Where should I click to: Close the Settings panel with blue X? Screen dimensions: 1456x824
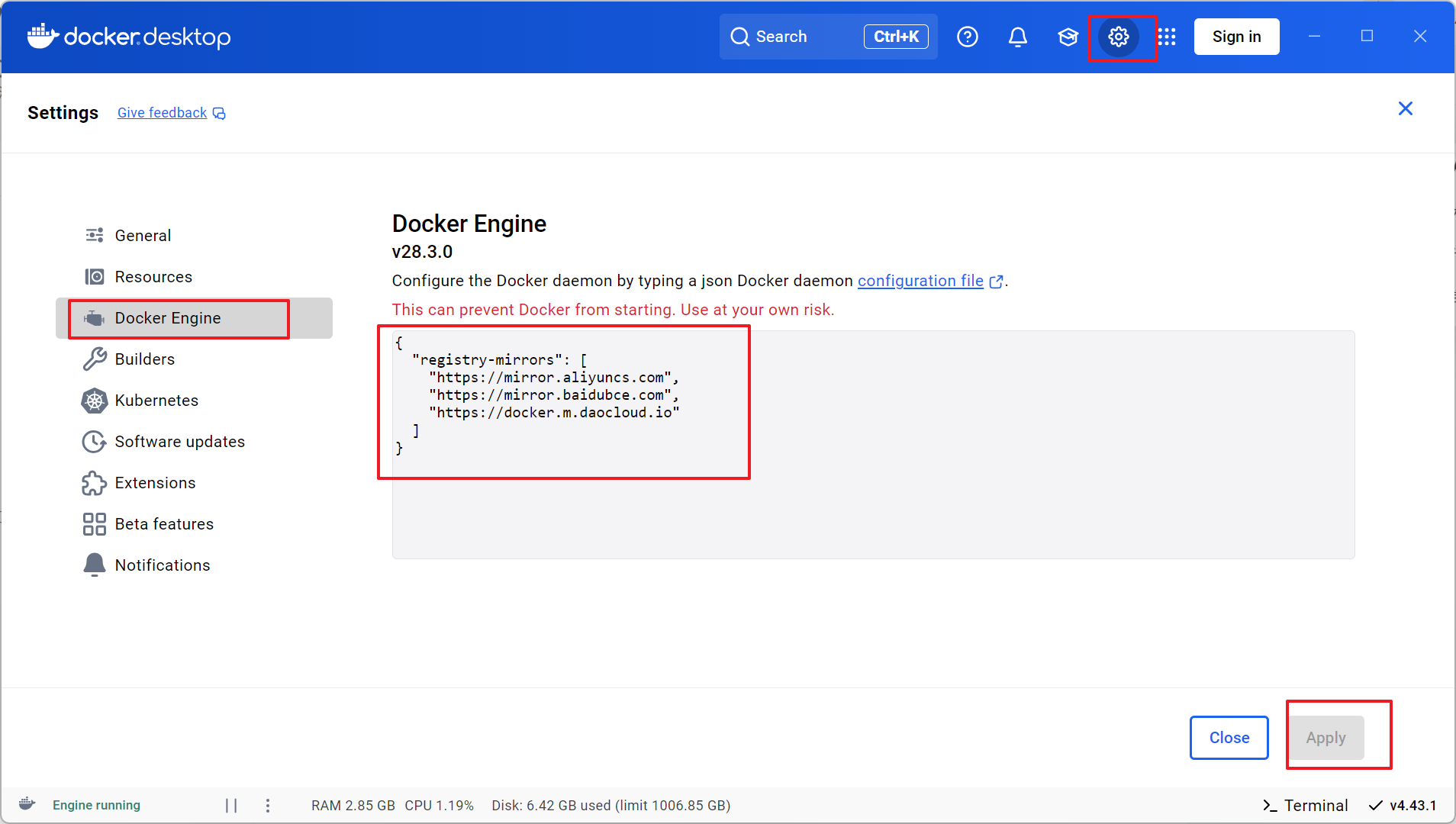(x=1405, y=108)
